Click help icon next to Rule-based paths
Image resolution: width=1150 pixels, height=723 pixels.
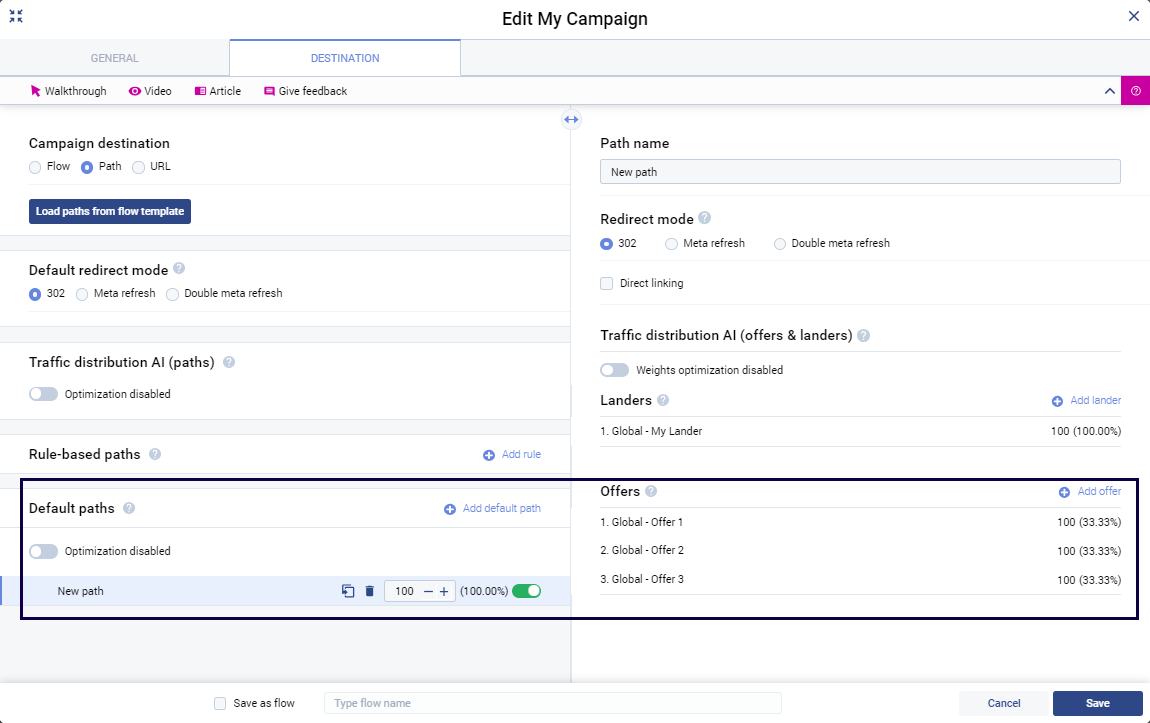155,454
